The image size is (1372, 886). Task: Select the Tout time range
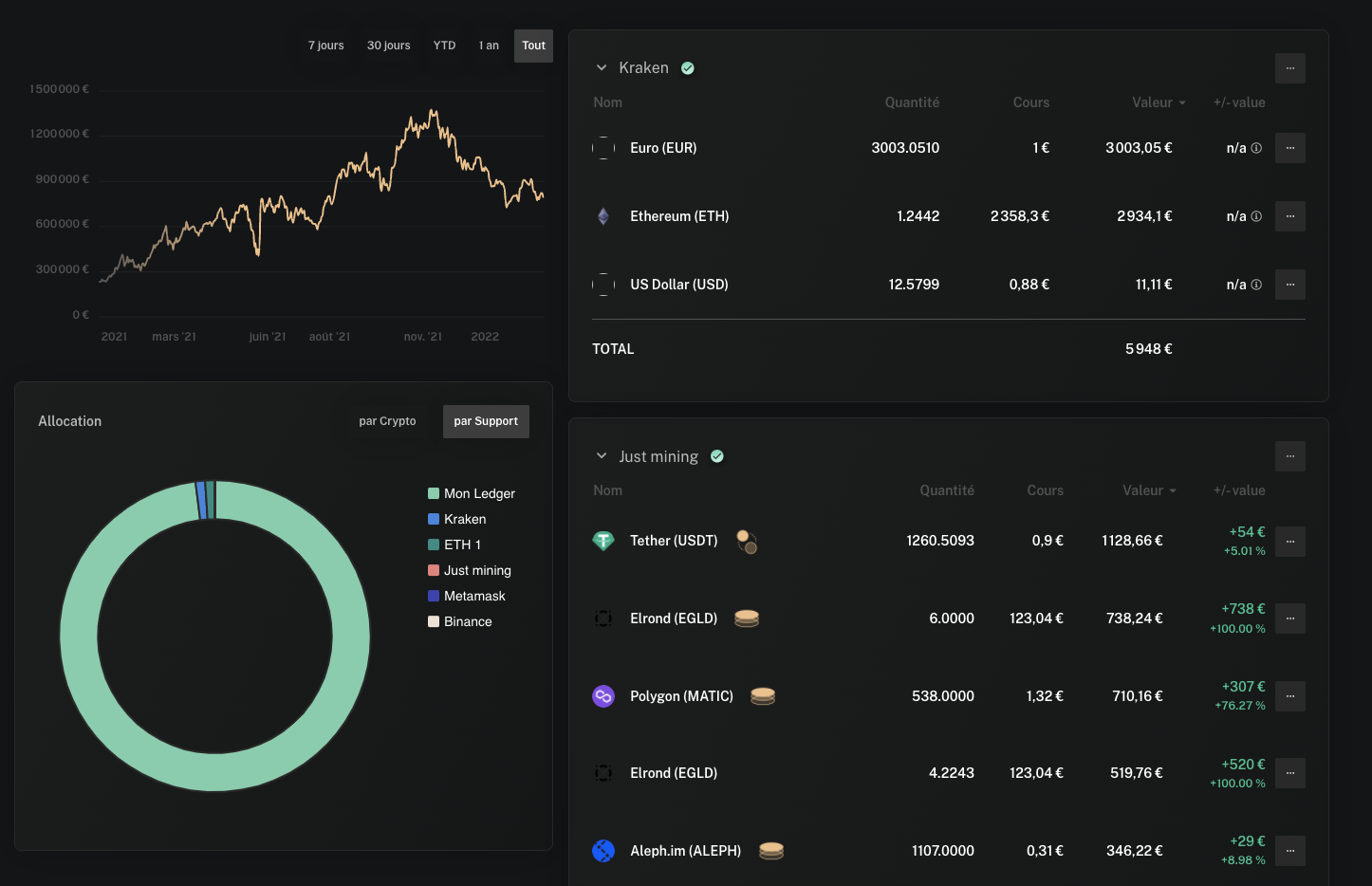coord(533,46)
